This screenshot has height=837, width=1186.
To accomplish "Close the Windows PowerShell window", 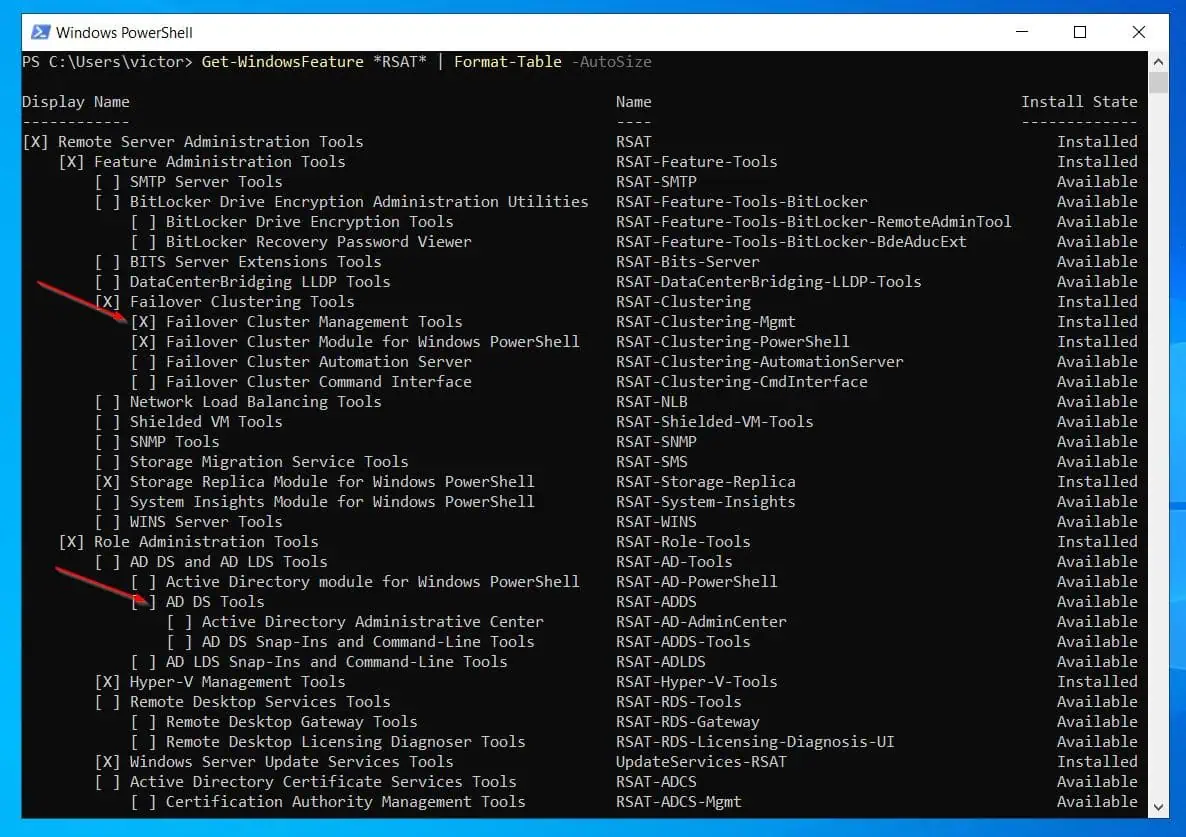I will pyautogui.click(x=1138, y=32).
